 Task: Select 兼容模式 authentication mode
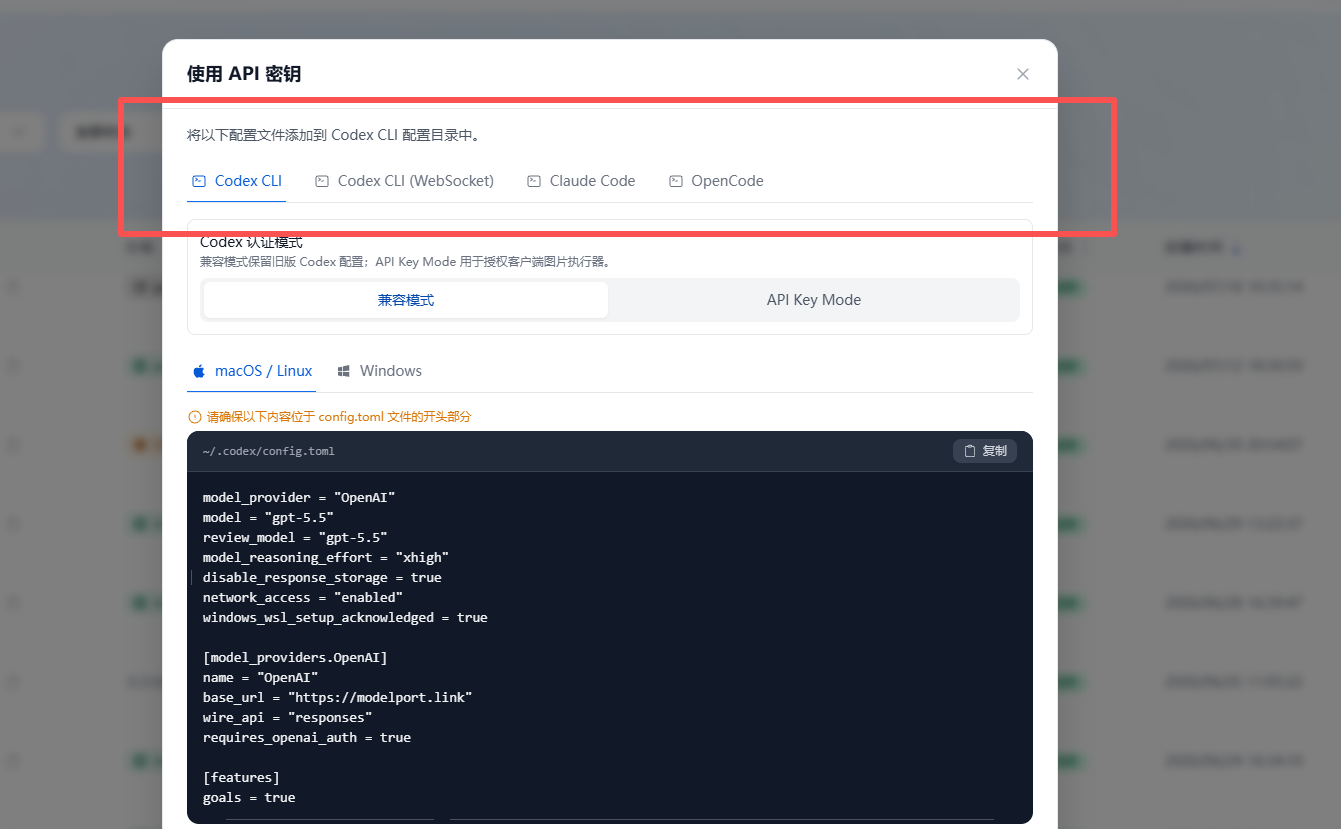(406, 300)
